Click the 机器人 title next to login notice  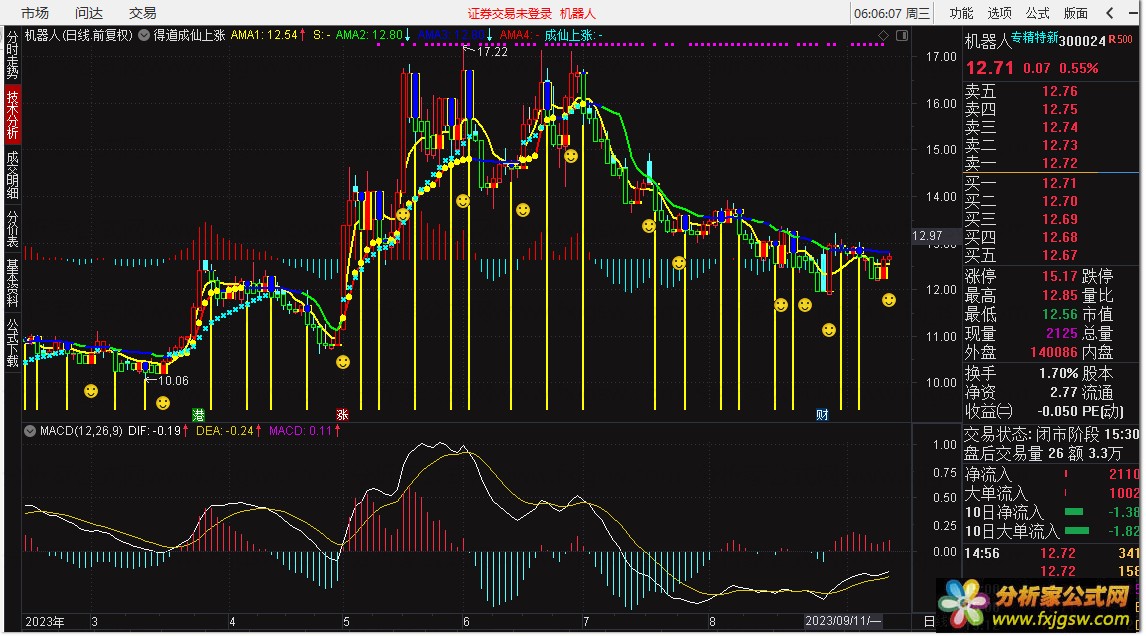click(x=578, y=13)
